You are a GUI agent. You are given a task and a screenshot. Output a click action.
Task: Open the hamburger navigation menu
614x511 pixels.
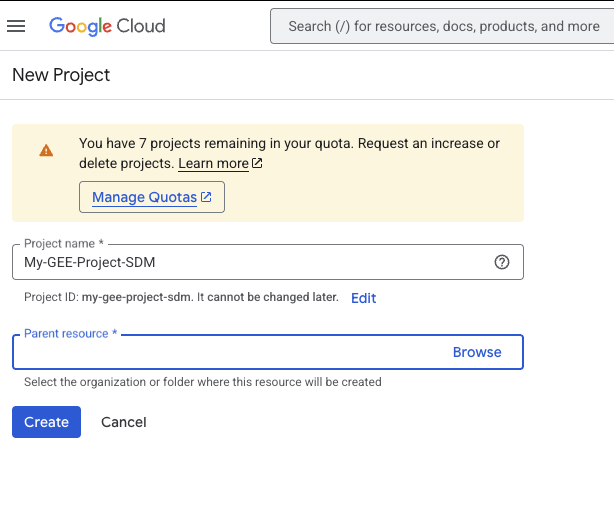[x=16, y=26]
